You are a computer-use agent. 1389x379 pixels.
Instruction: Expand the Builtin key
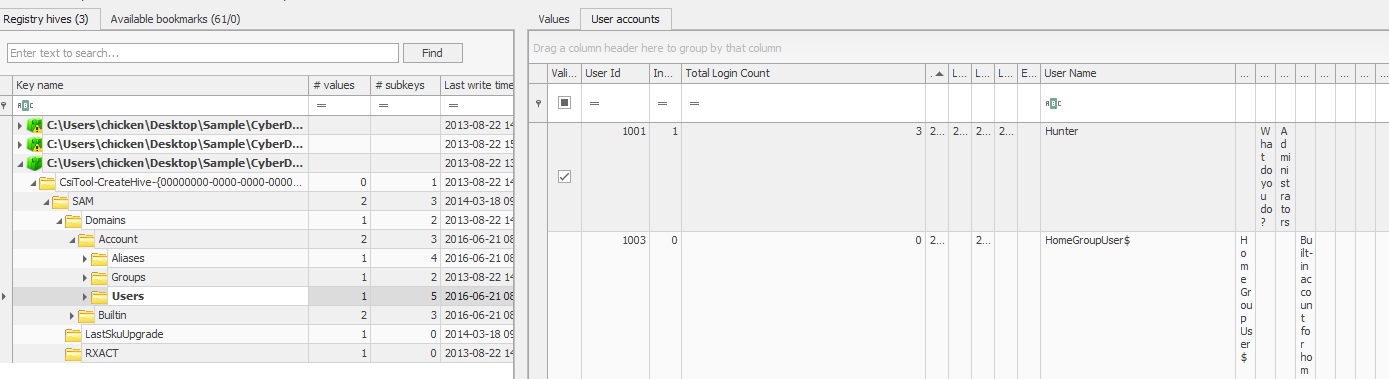click(71, 315)
